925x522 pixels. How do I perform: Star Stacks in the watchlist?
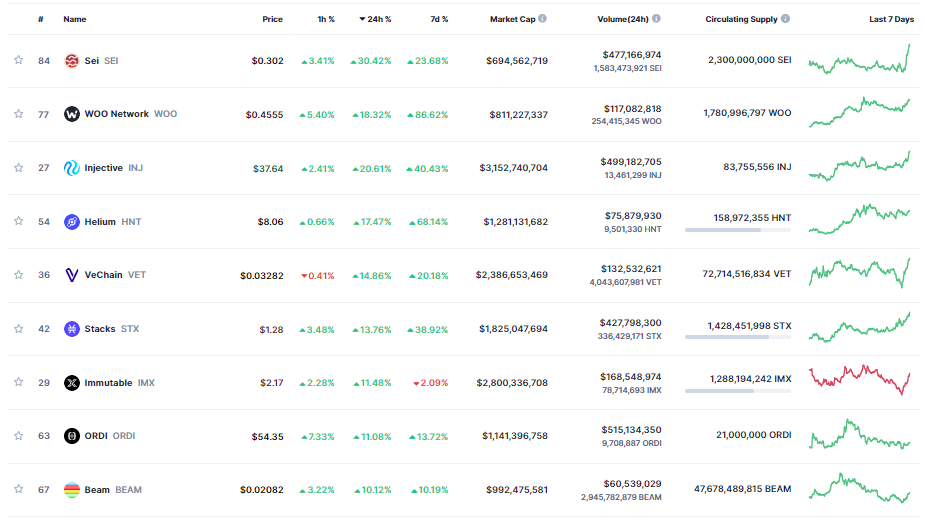point(18,329)
